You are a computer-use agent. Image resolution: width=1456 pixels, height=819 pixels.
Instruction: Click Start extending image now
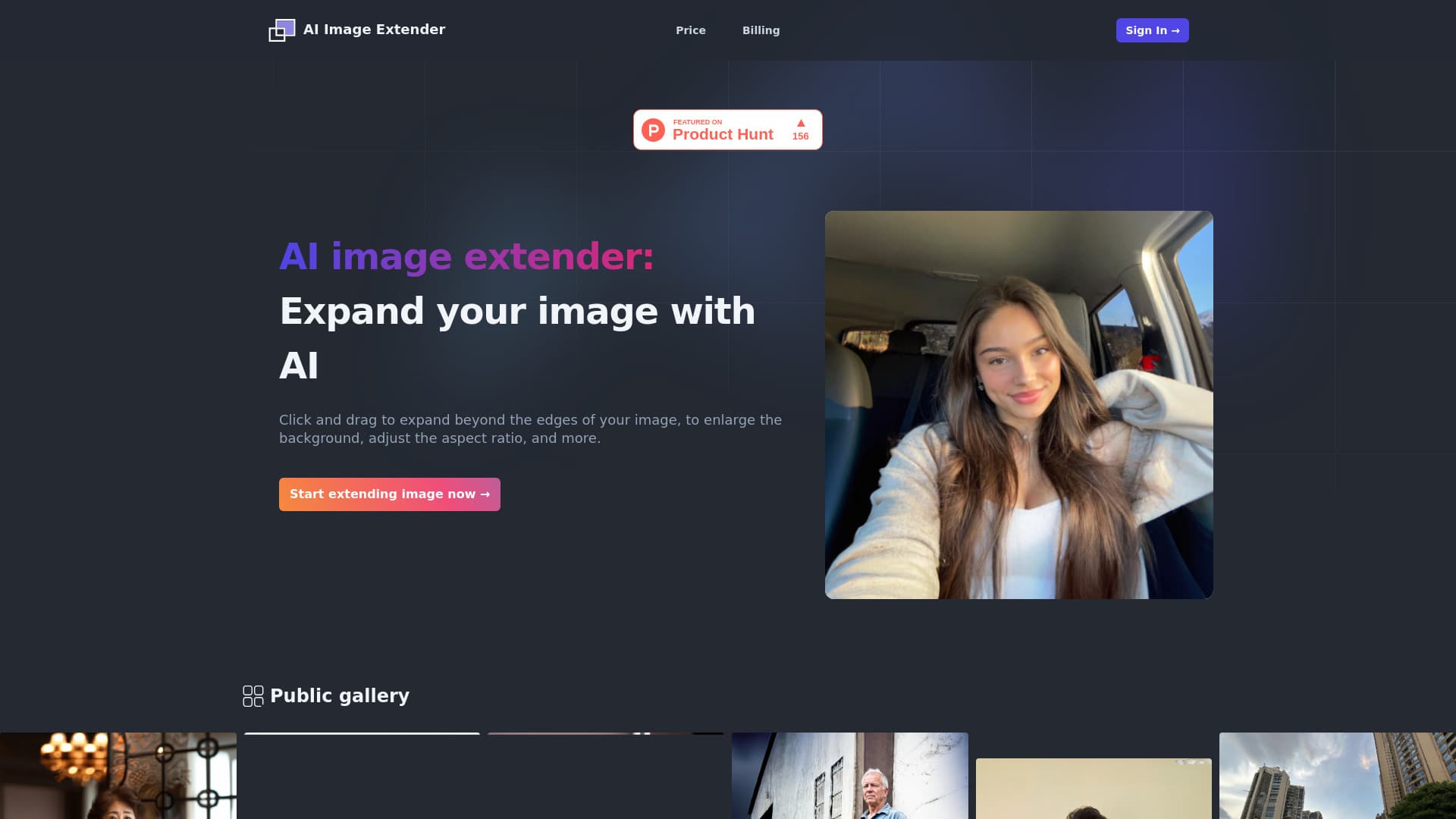point(389,494)
